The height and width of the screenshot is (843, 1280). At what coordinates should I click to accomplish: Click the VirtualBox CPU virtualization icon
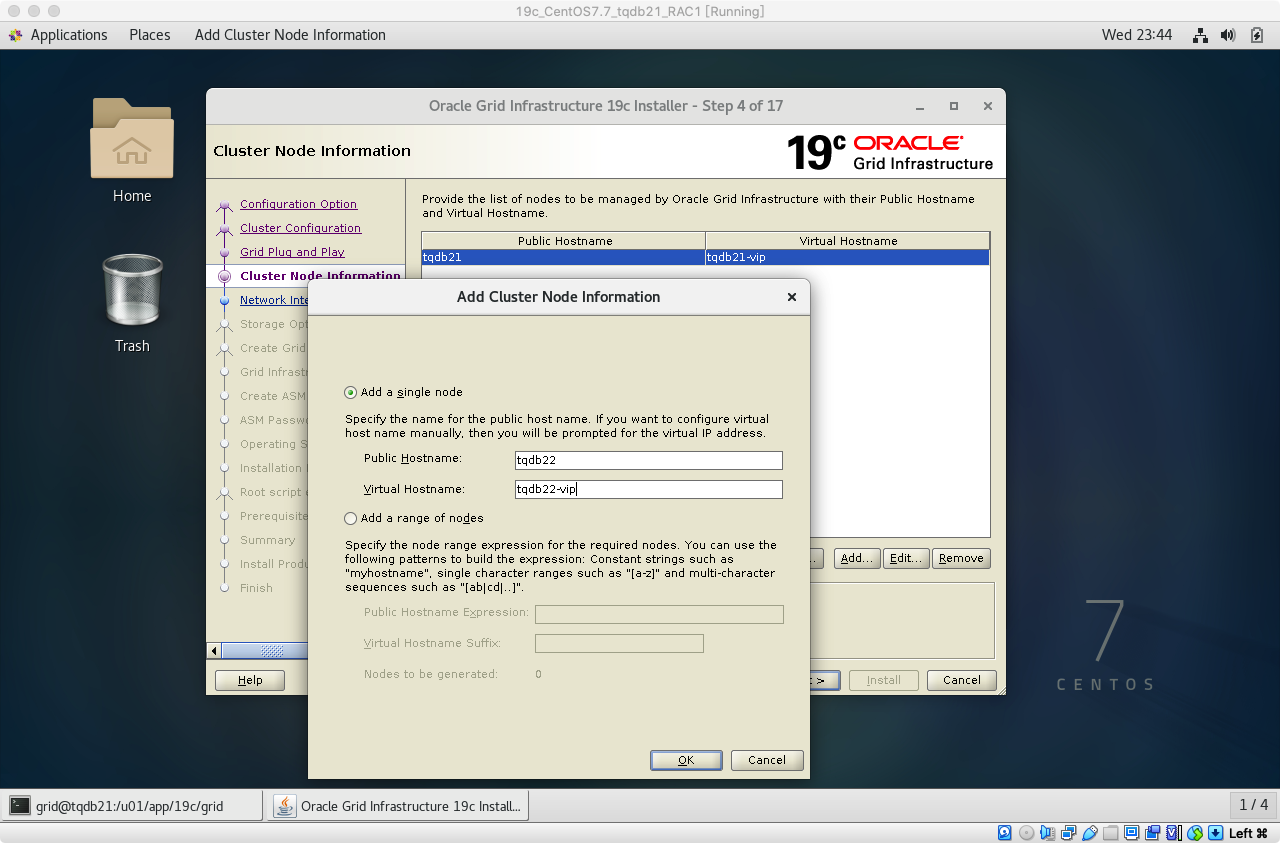point(1174,832)
